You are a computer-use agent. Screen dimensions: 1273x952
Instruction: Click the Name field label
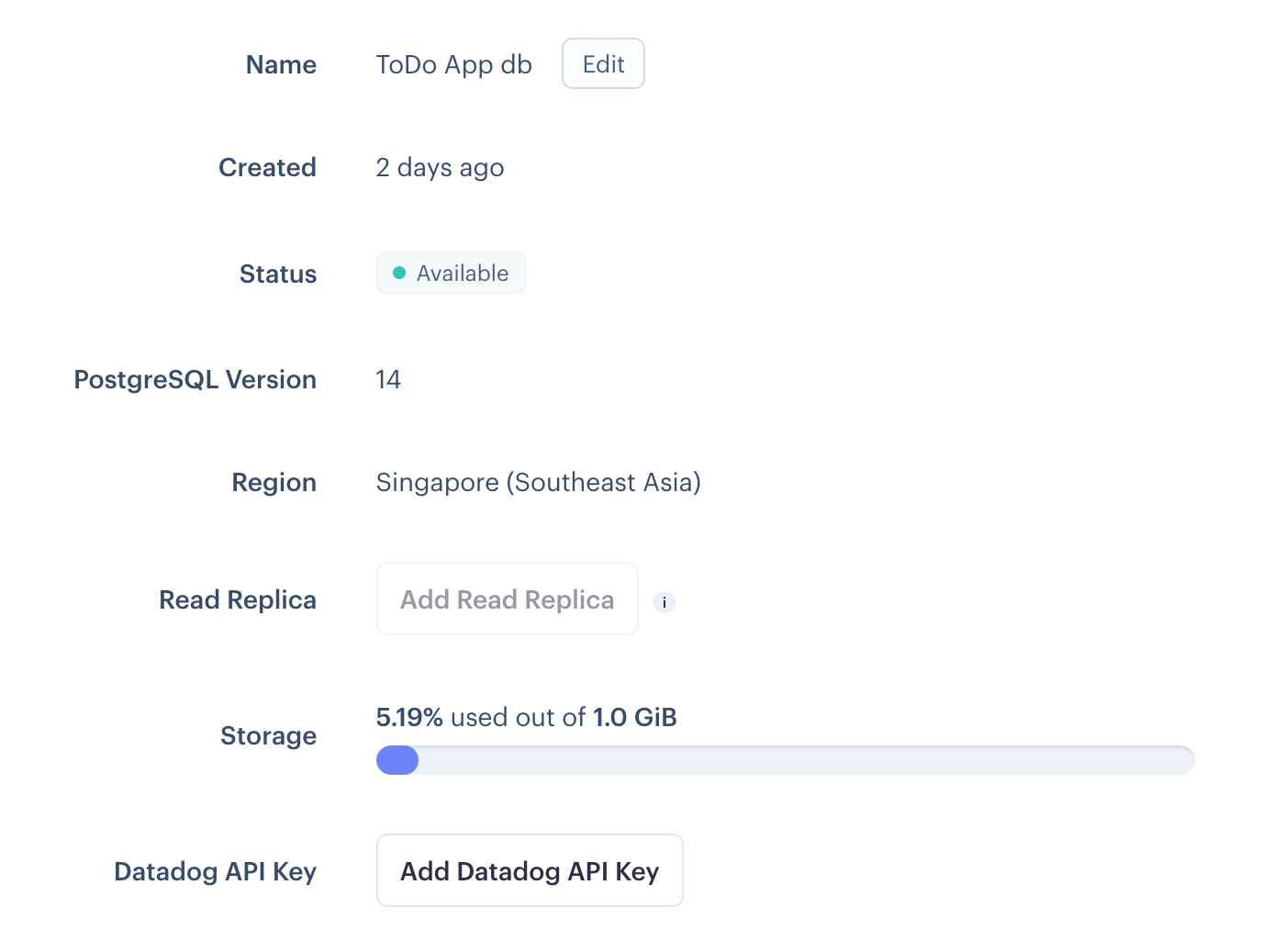point(281,65)
